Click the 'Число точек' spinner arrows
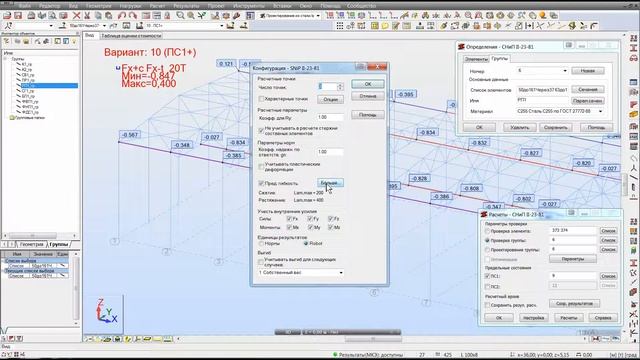Viewport: 640px width, 360px height. tap(340, 87)
